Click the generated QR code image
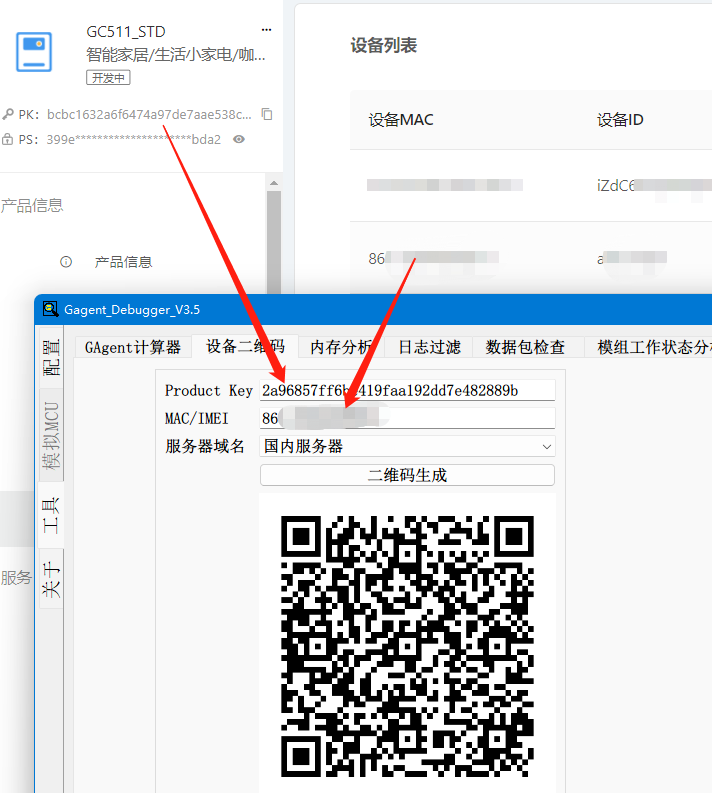The width and height of the screenshot is (712, 793). pos(407,646)
